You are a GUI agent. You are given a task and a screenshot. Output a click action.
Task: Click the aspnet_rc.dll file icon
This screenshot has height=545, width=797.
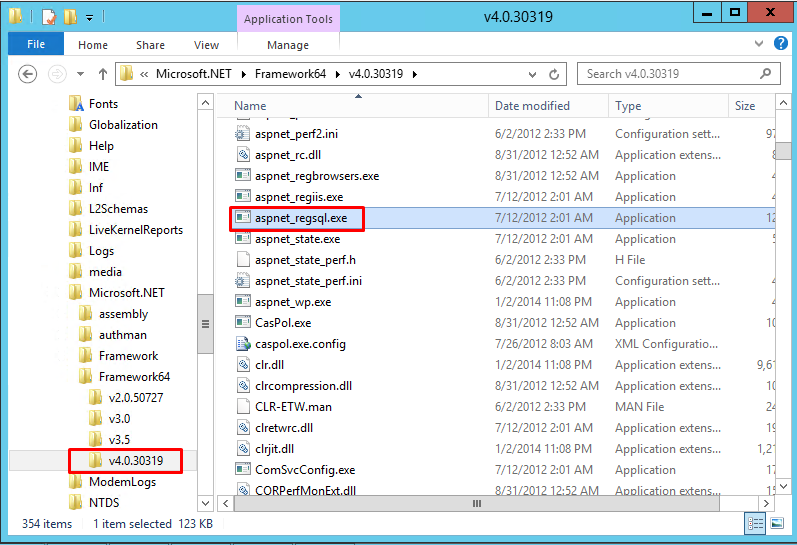(243, 155)
